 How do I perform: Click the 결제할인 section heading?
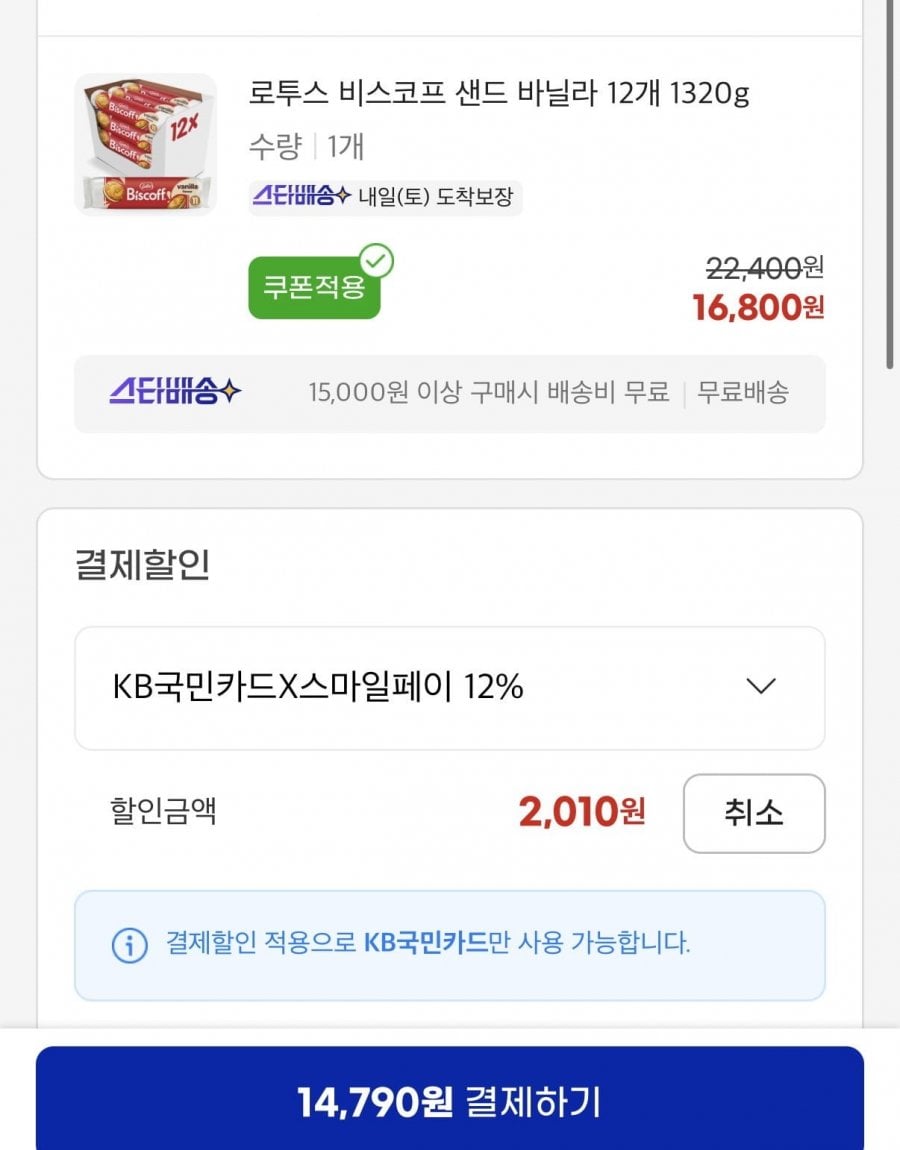(142, 565)
